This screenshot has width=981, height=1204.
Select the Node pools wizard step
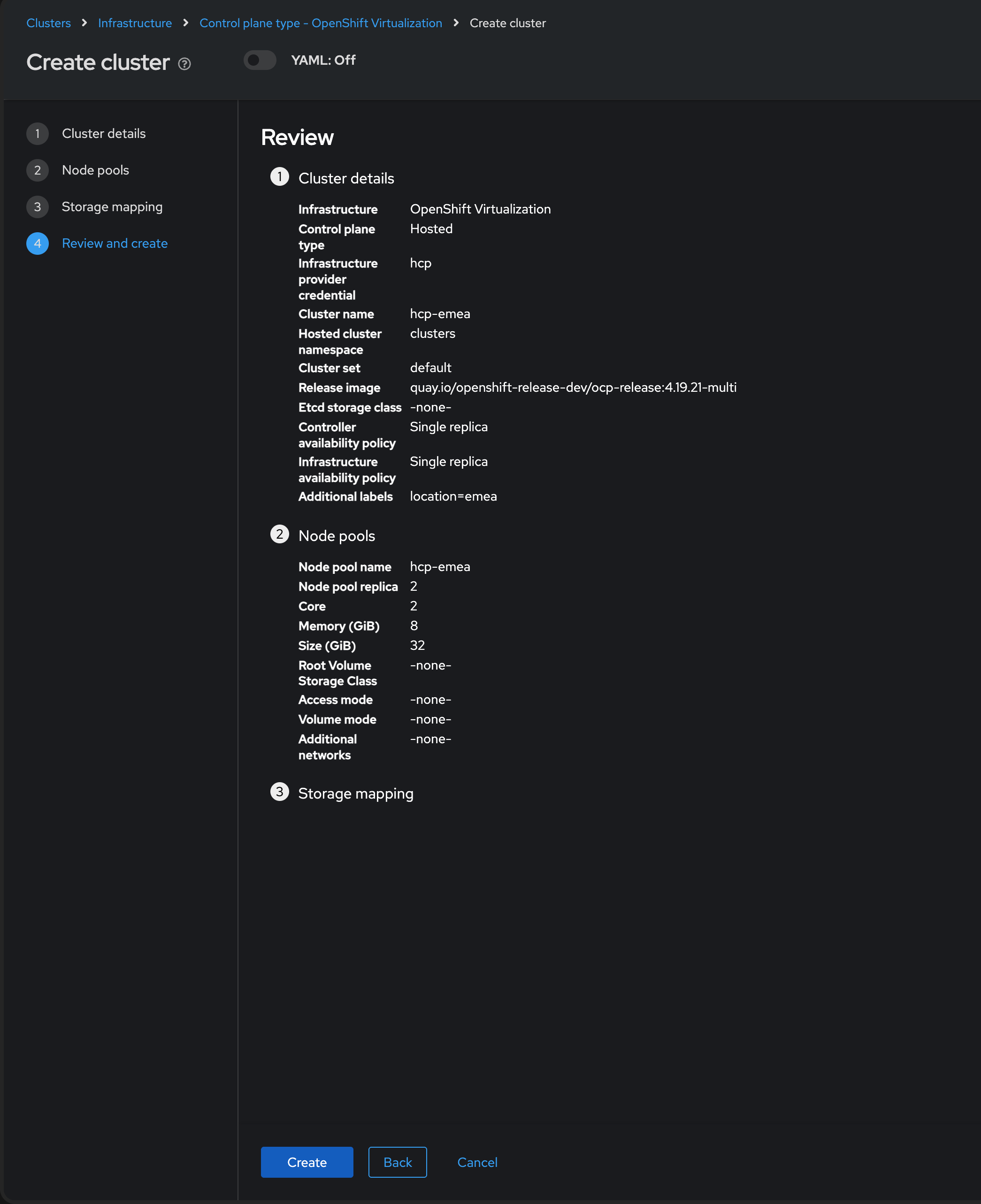pyautogui.click(x=95, y=170)
